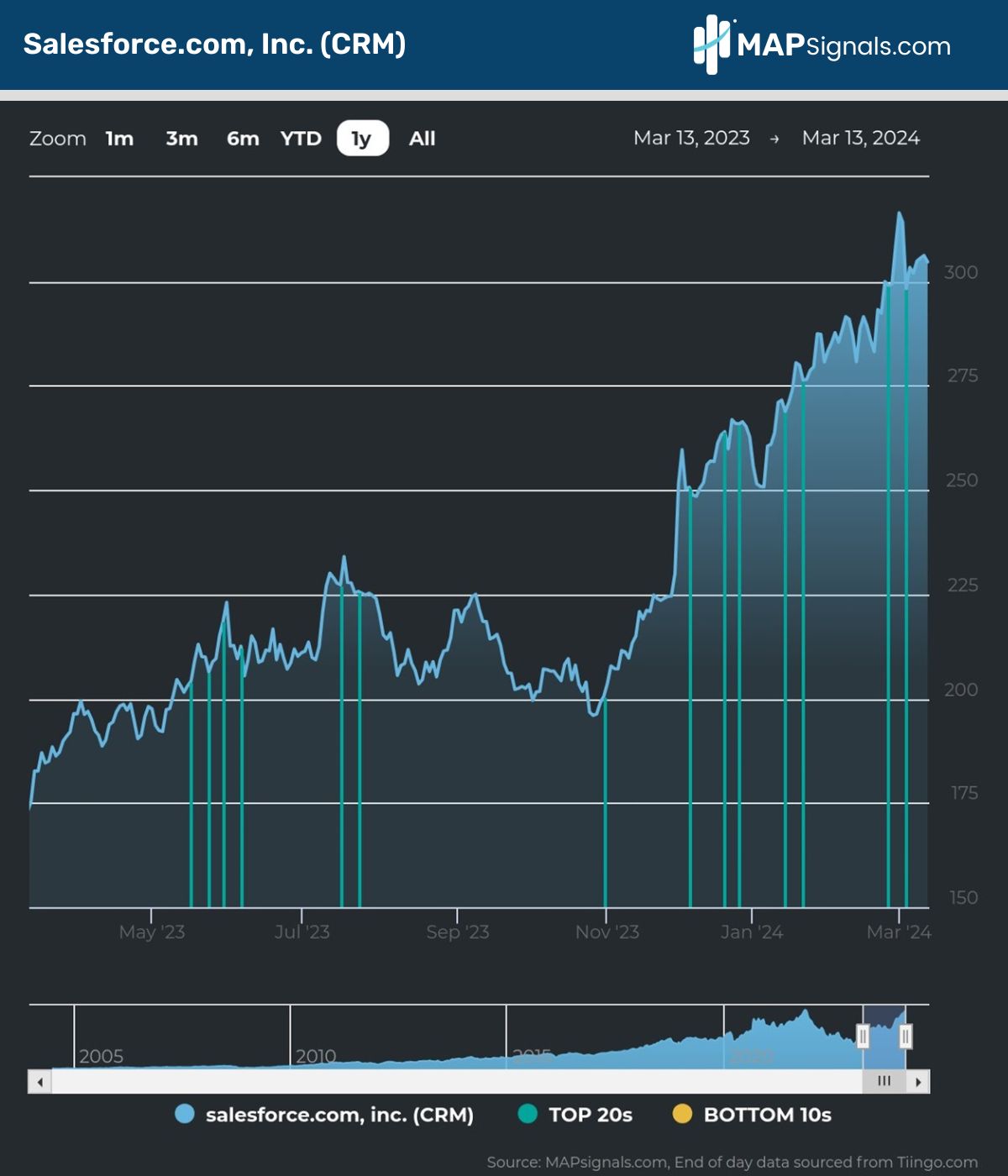Click the Salesforce.com, Inc. (CRM) title
The image size is (1008, 1176).
click(214, 44)
